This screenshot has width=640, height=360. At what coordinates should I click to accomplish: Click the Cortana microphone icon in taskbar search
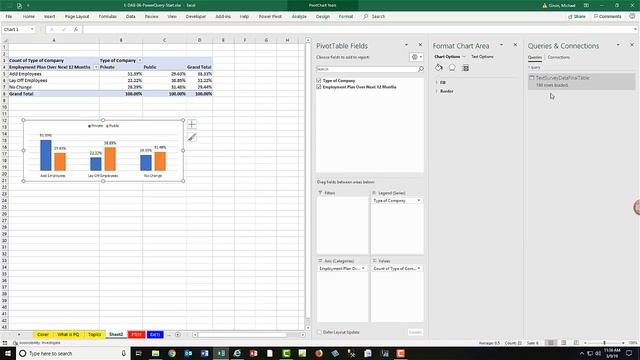(x=124, y=353)
